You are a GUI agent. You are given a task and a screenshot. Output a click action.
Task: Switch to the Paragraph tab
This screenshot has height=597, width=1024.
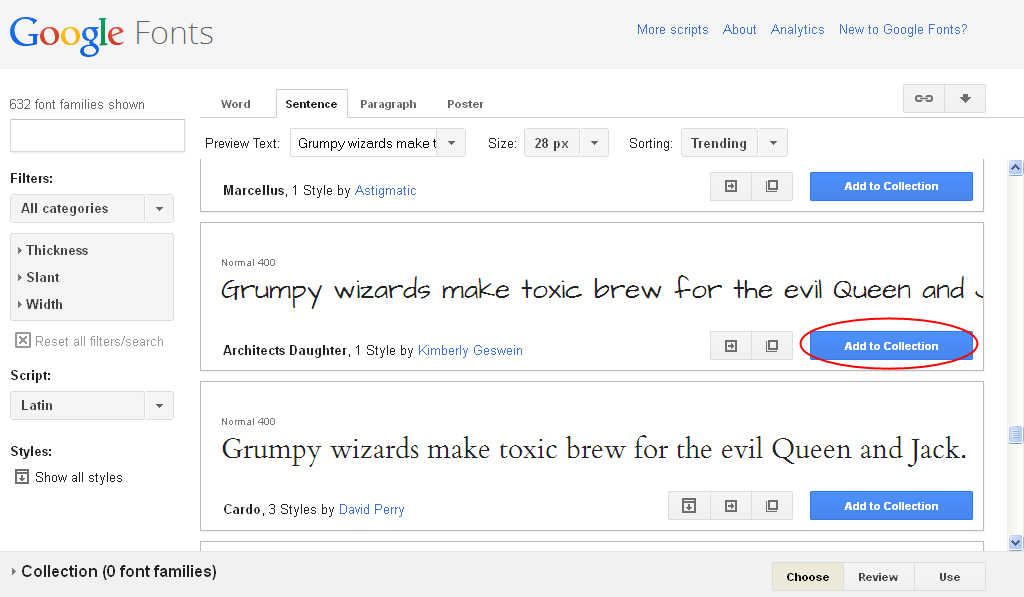point(388,104)
